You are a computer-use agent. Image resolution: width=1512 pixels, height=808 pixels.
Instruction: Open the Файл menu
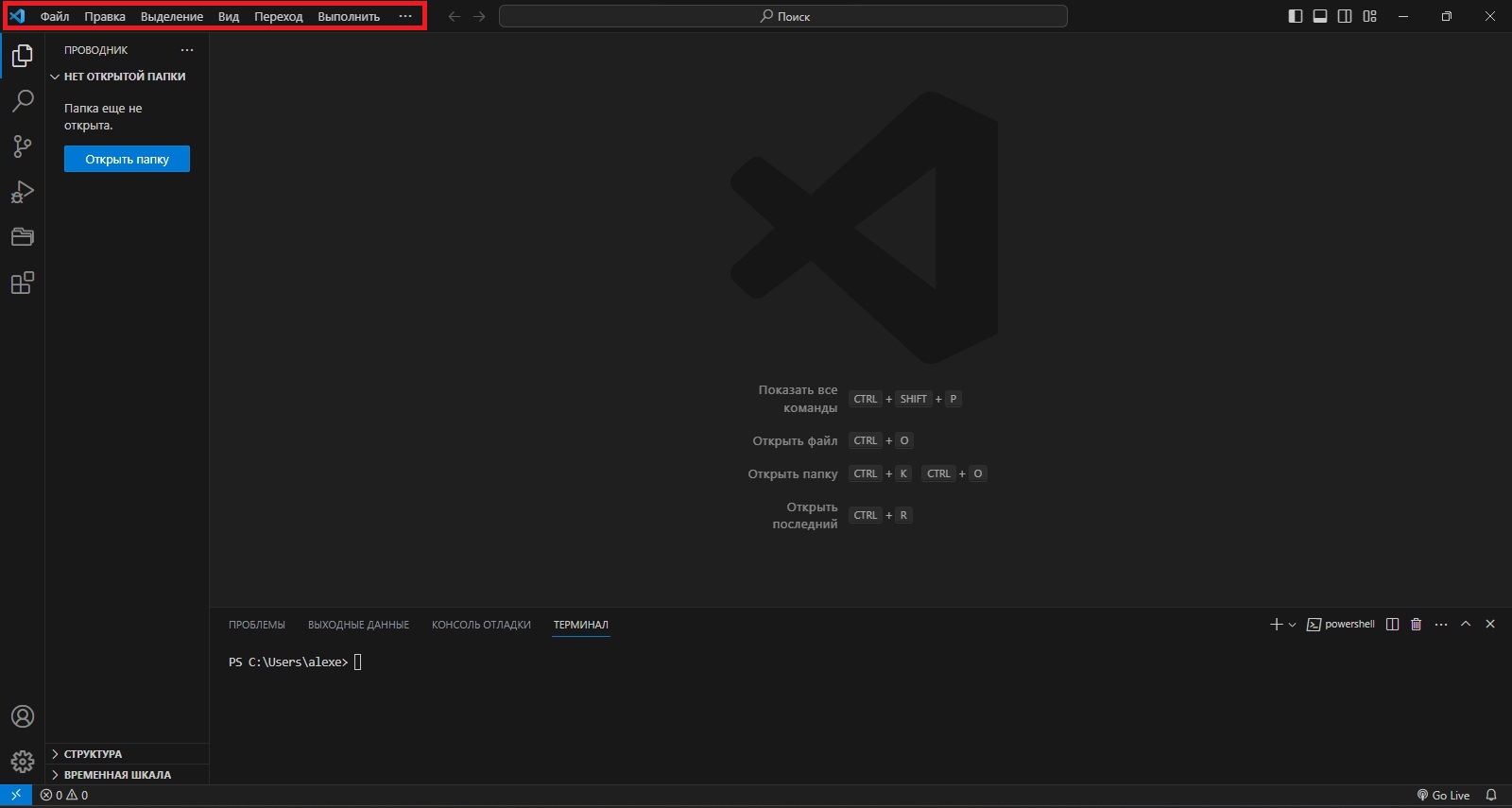55,16
